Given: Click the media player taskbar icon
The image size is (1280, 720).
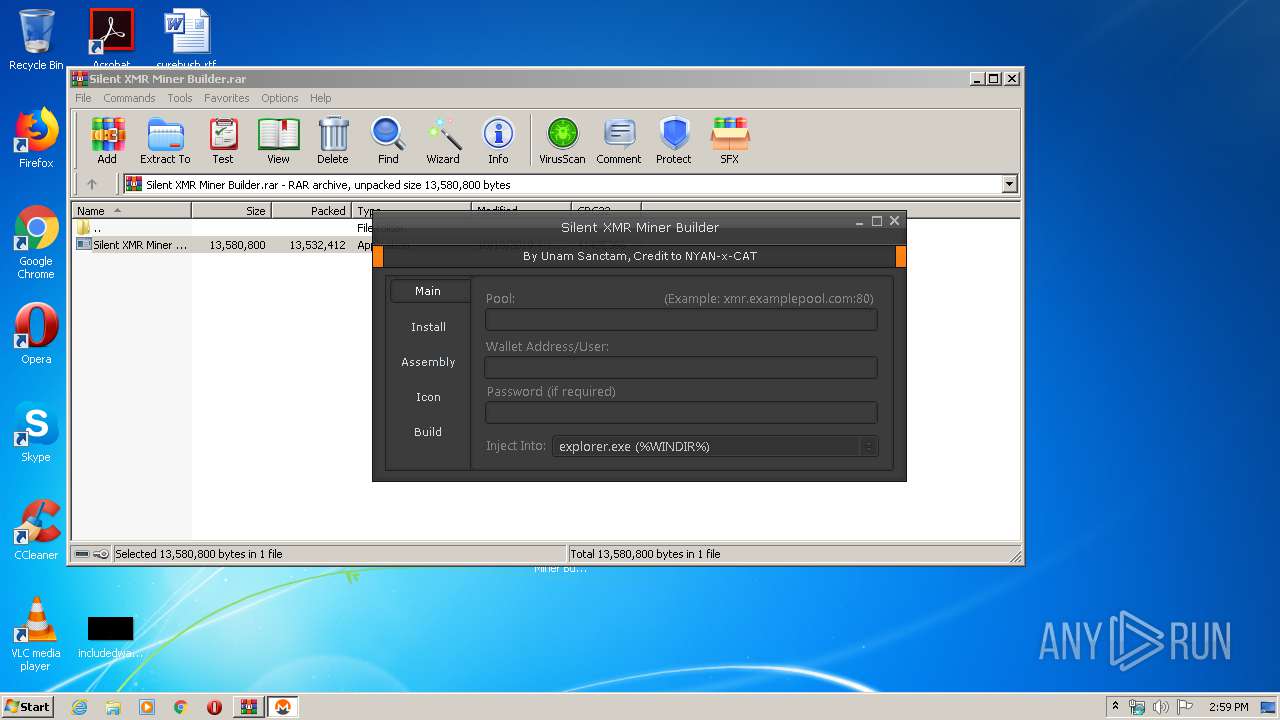Looking at the screenshot, I should point(147,707).
